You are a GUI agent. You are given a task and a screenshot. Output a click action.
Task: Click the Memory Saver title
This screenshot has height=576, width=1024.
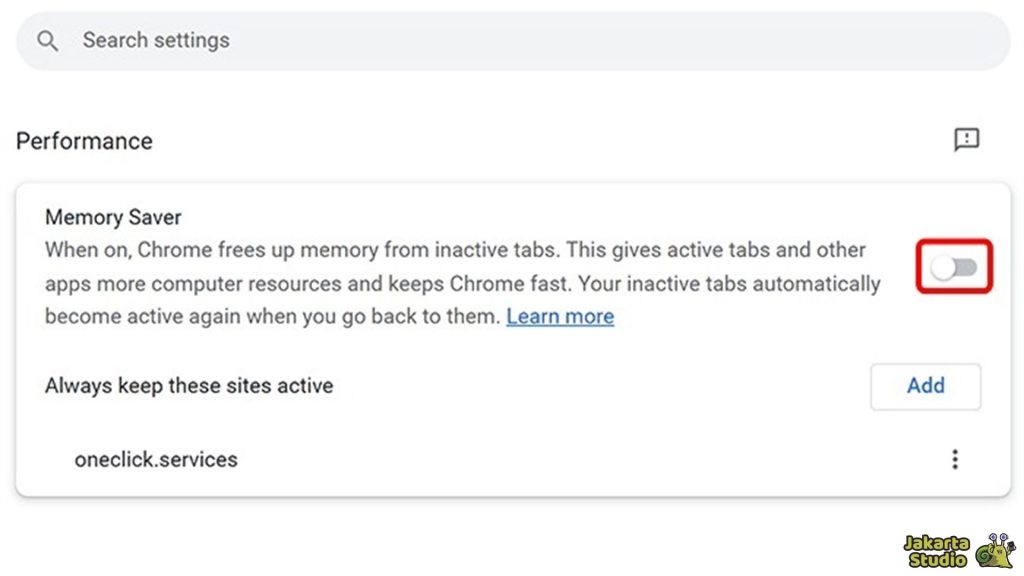(113, 217)
